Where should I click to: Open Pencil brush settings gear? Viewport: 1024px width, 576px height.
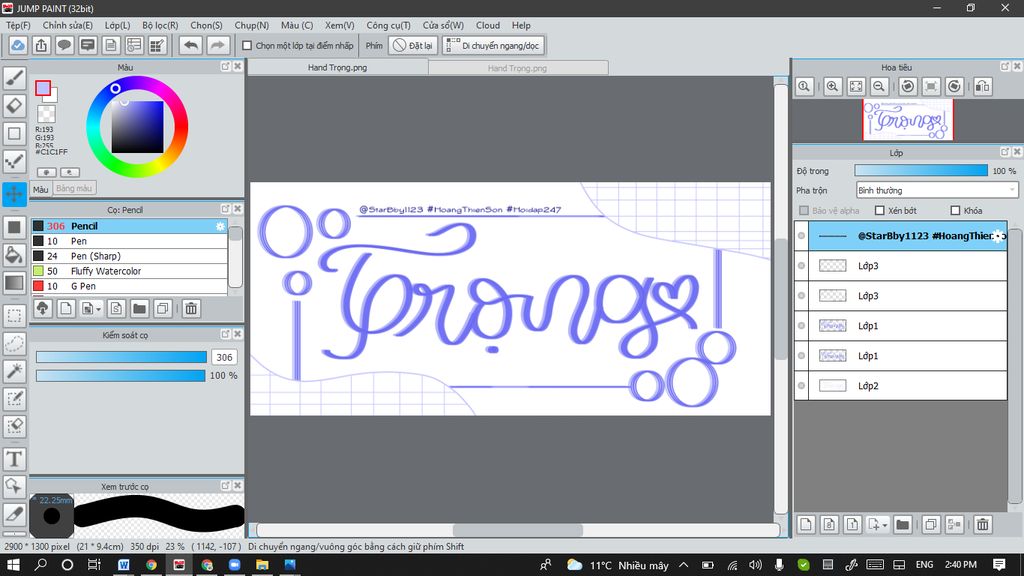(220, 226)
